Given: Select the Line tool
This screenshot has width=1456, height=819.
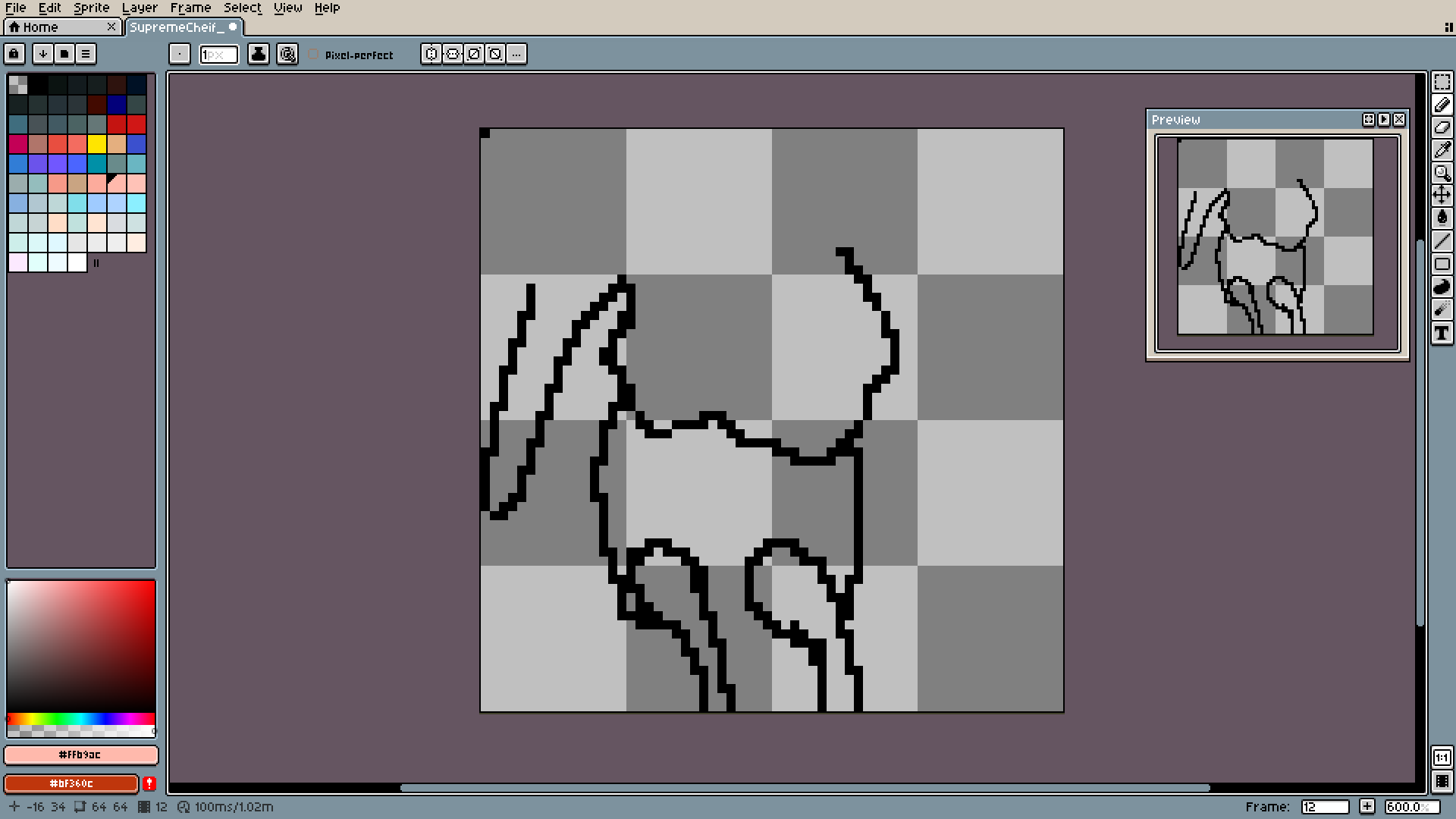Looking at the screenshot, I should pyautogui.click(x=1442, y=241).
